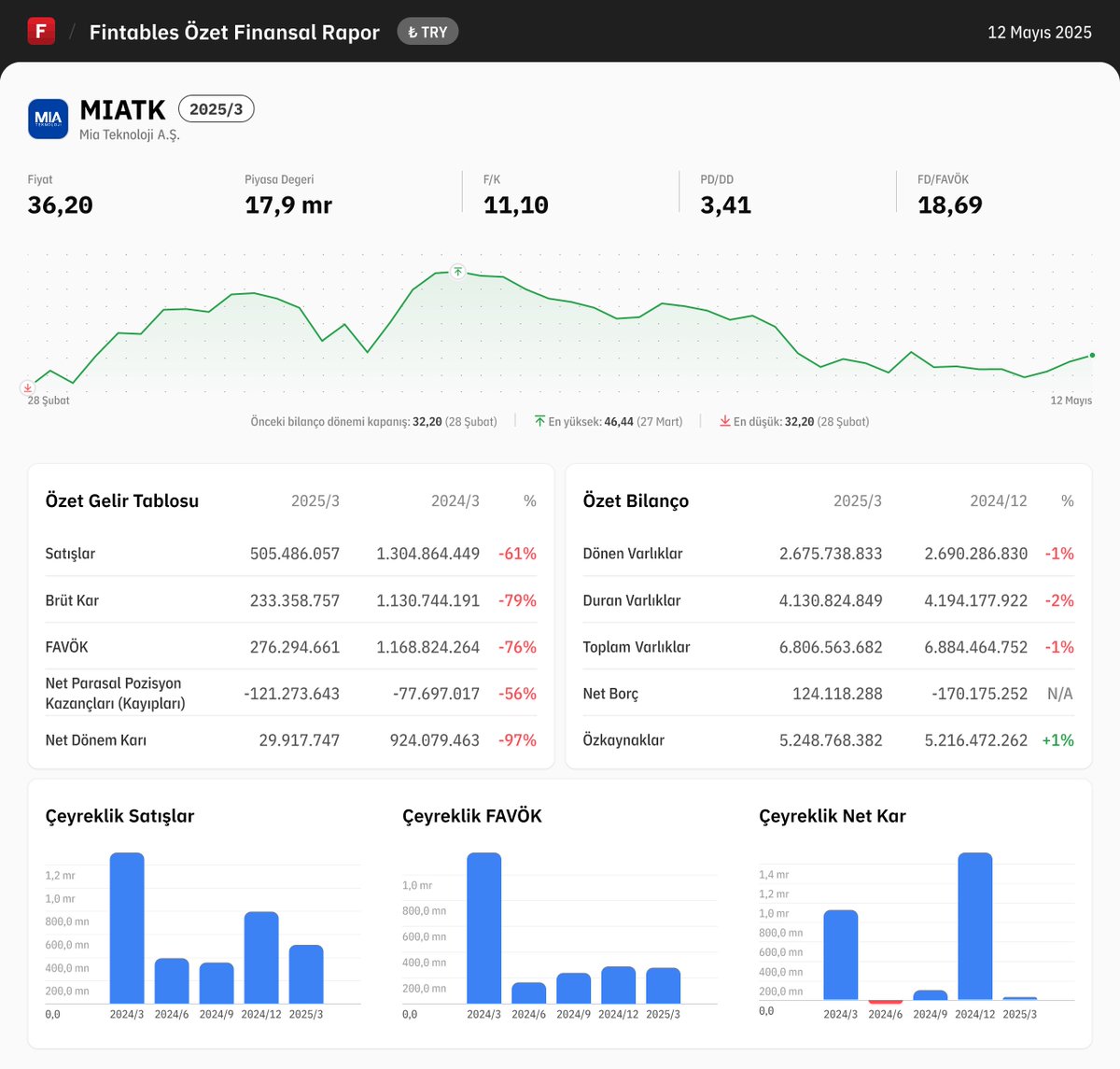Click the green endpoint dot at 12 Mayıs
The height and width of the screenshot is (1069, 1120).
tap(1091, 355)
